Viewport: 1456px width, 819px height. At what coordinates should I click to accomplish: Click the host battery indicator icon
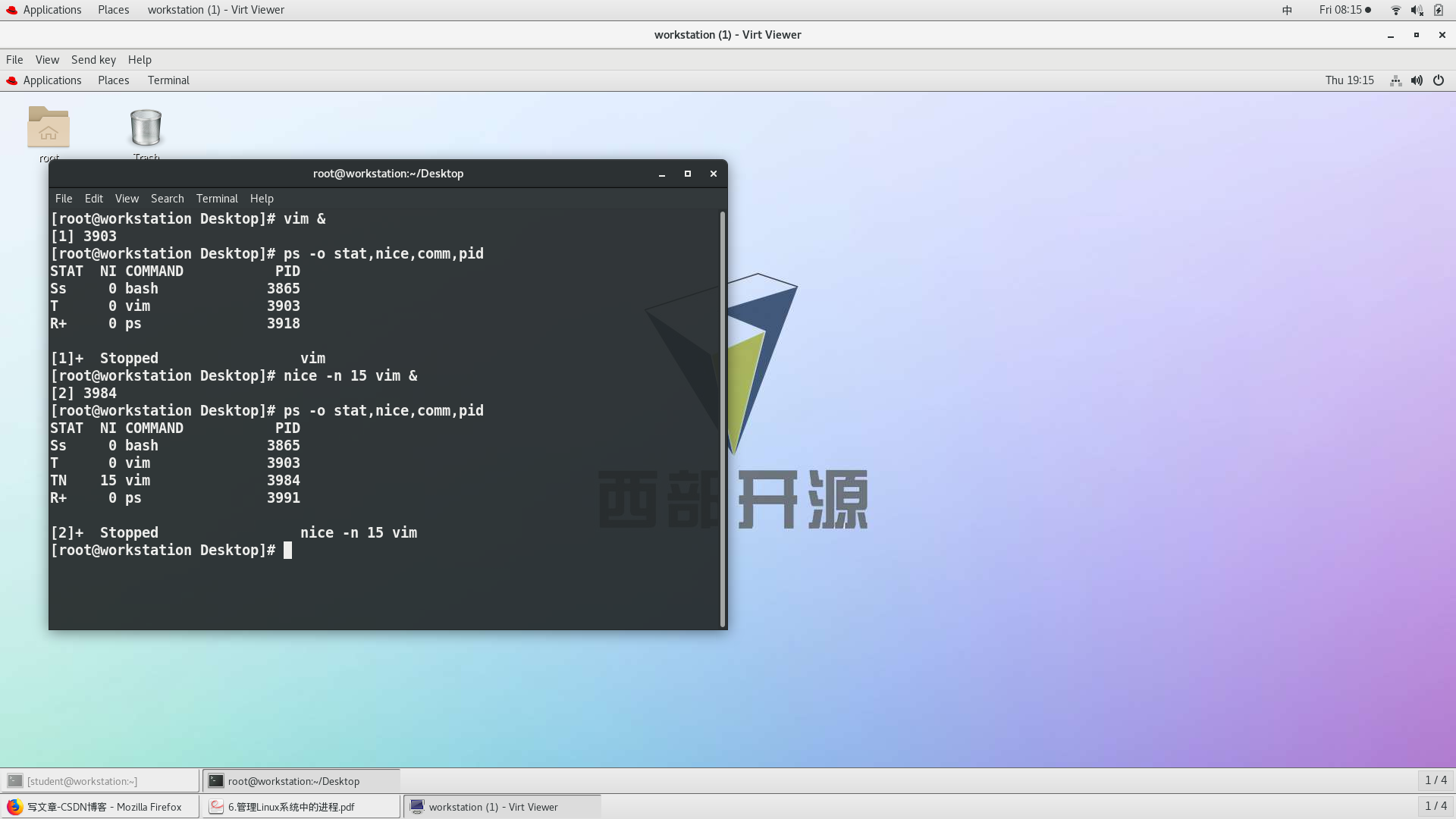tap(1439, 10)
